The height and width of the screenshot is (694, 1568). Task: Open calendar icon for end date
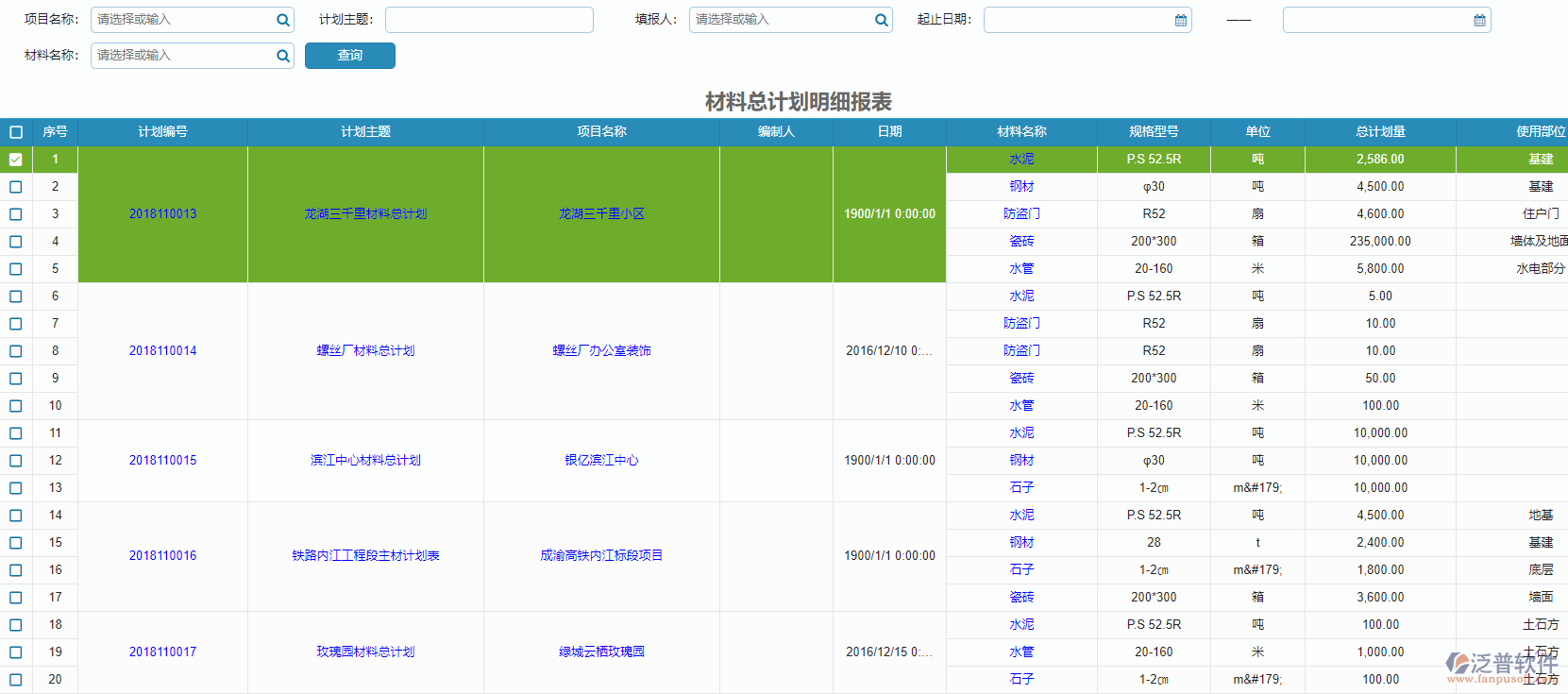1480,20
